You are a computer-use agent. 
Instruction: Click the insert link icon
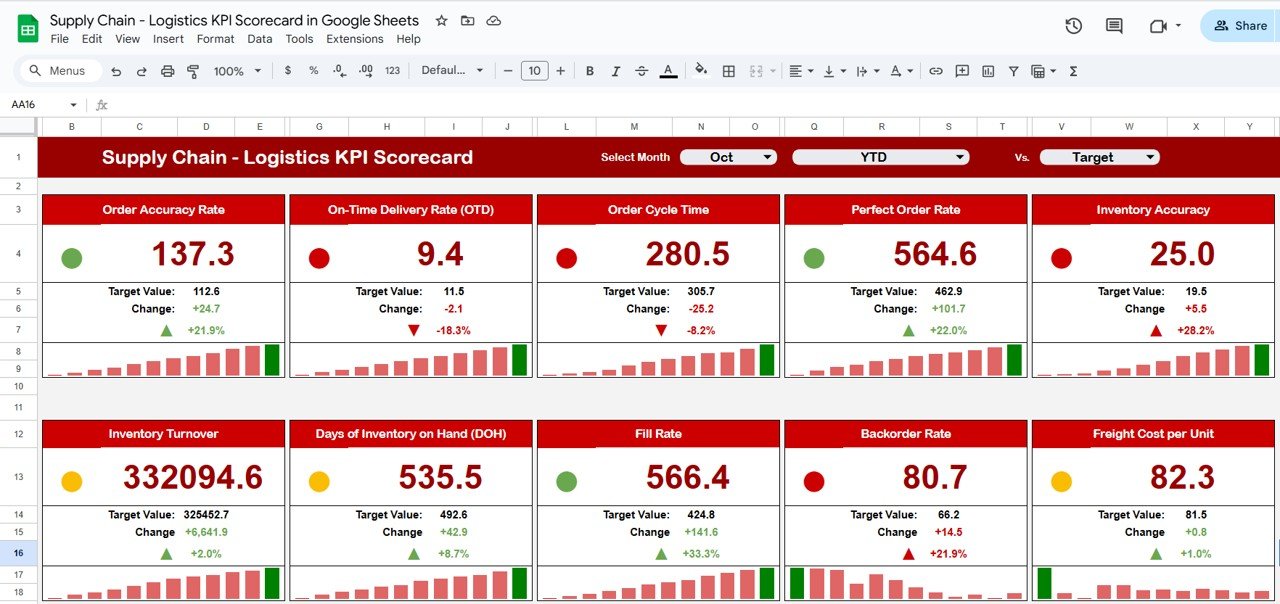tap(936, 71)
